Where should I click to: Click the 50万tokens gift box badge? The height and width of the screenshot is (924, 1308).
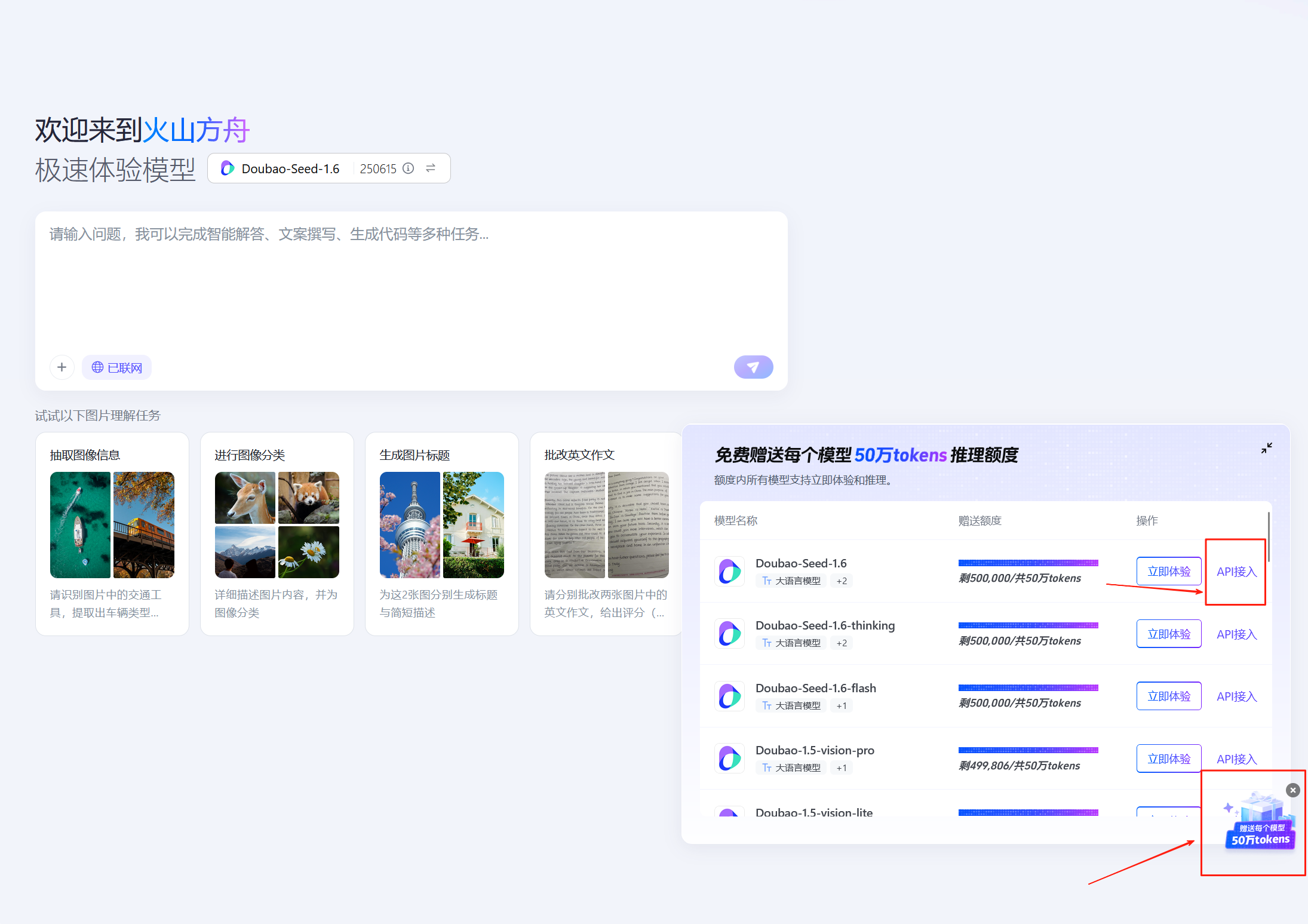(1260, 822)
